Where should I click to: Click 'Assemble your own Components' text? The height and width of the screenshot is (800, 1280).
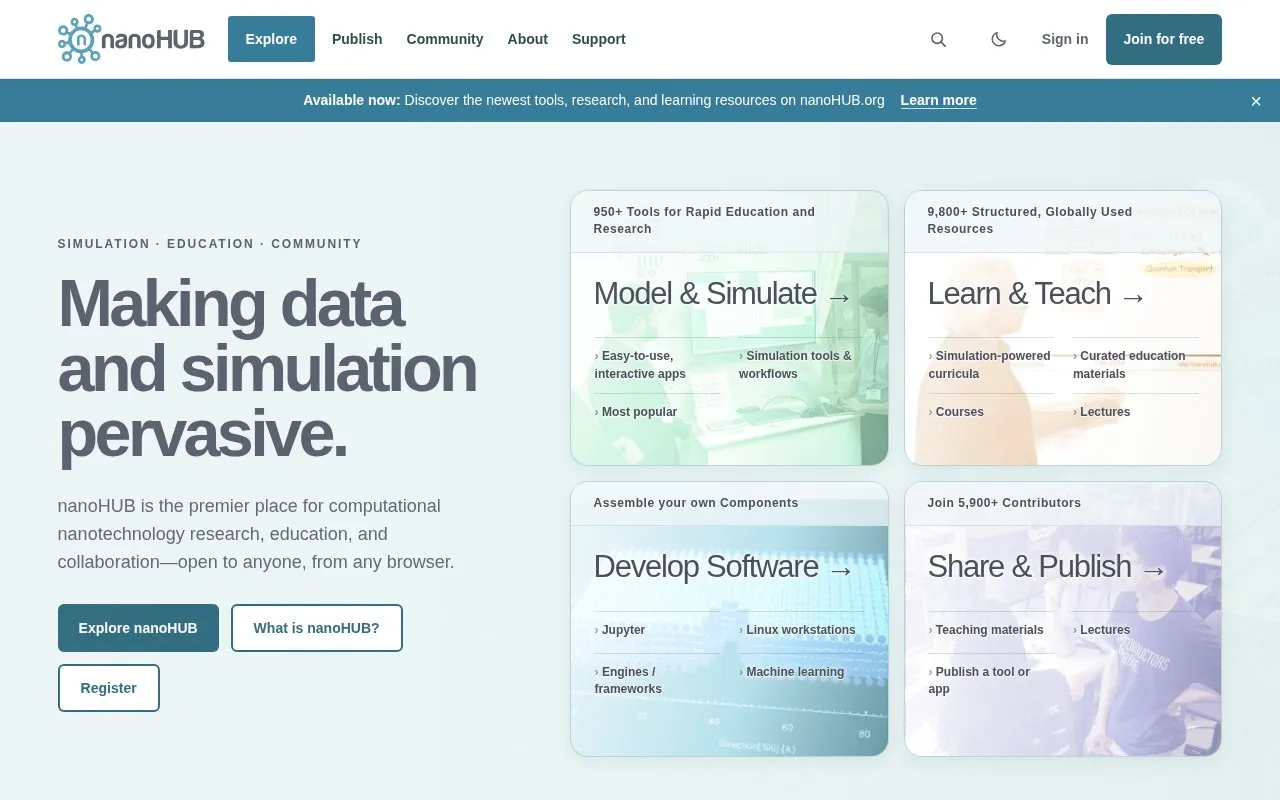(x=696, y=503)
